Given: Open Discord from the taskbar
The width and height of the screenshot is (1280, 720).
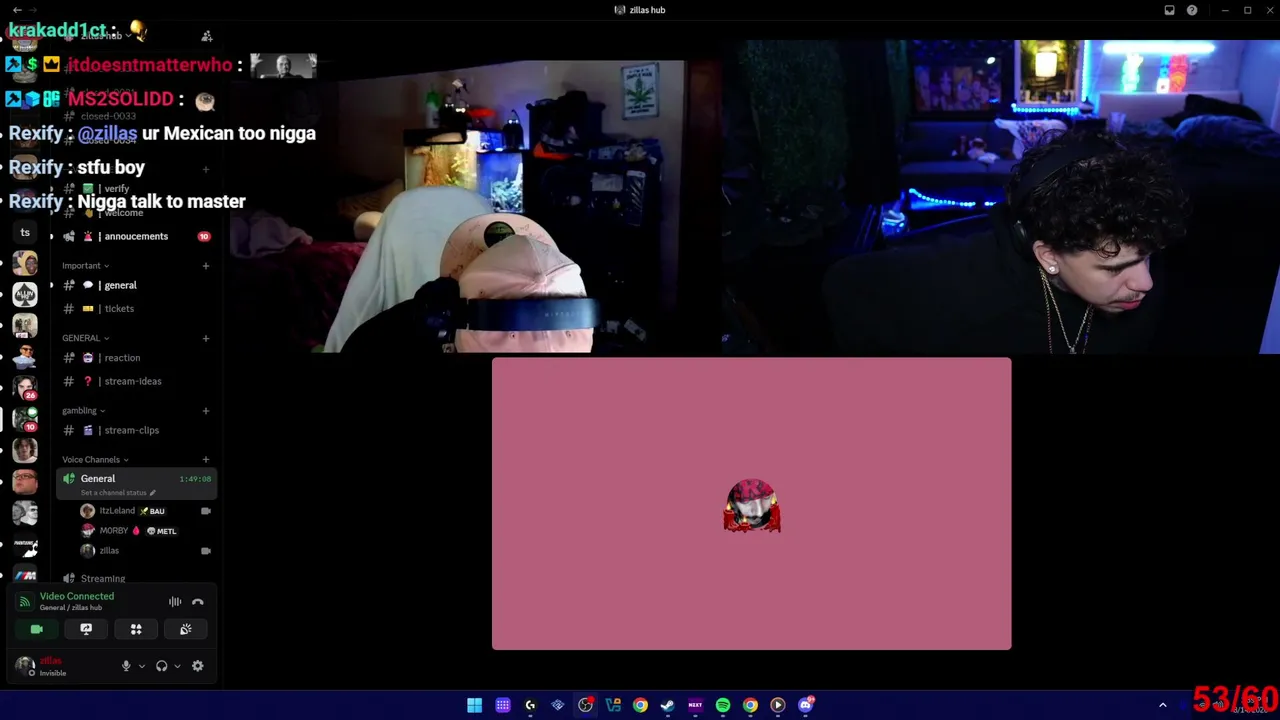Looking at the screenshot, I should (806, 705).
